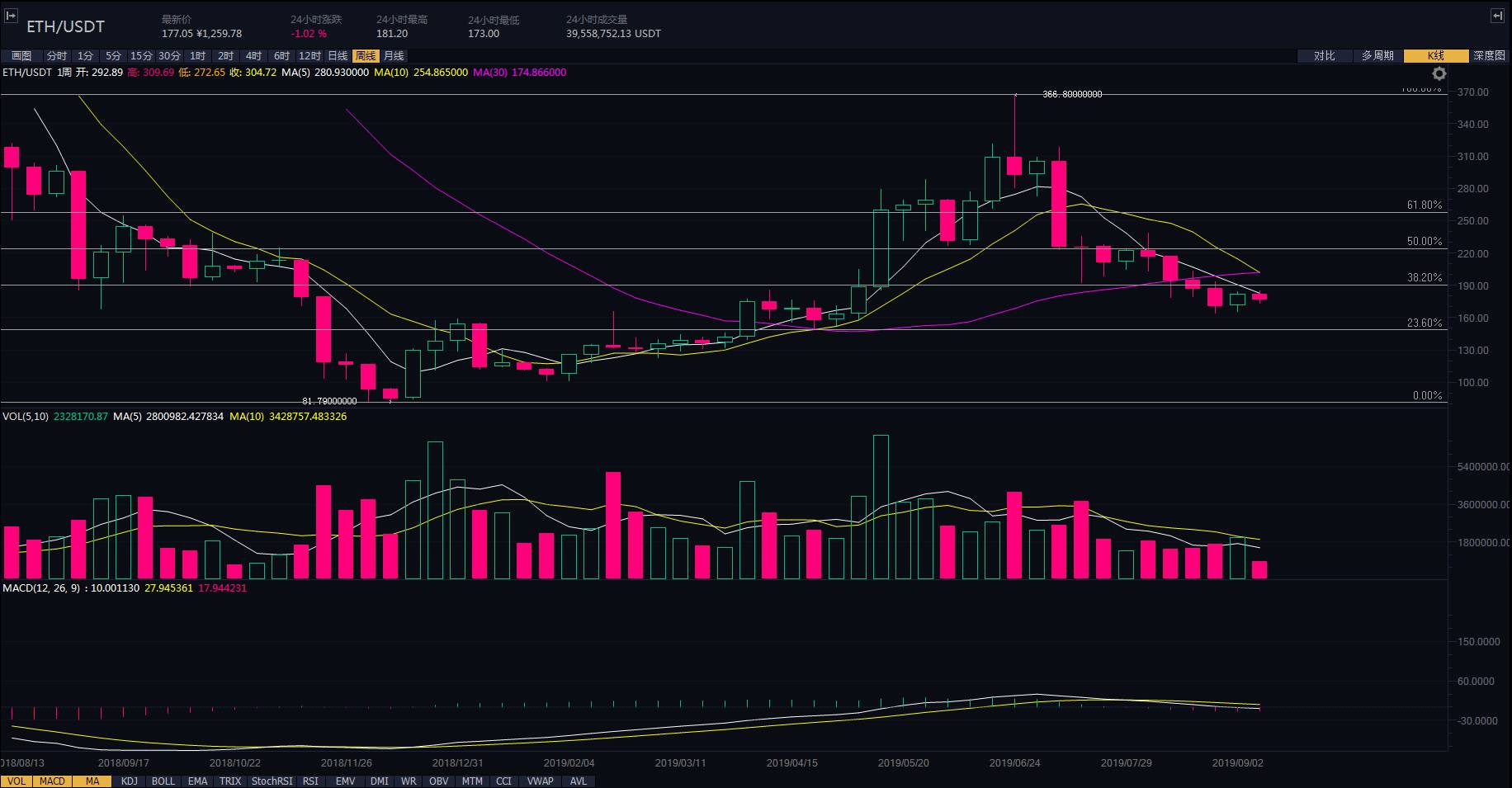
Task: Enable the MTM indicator
Action: [x=472, y=781]
